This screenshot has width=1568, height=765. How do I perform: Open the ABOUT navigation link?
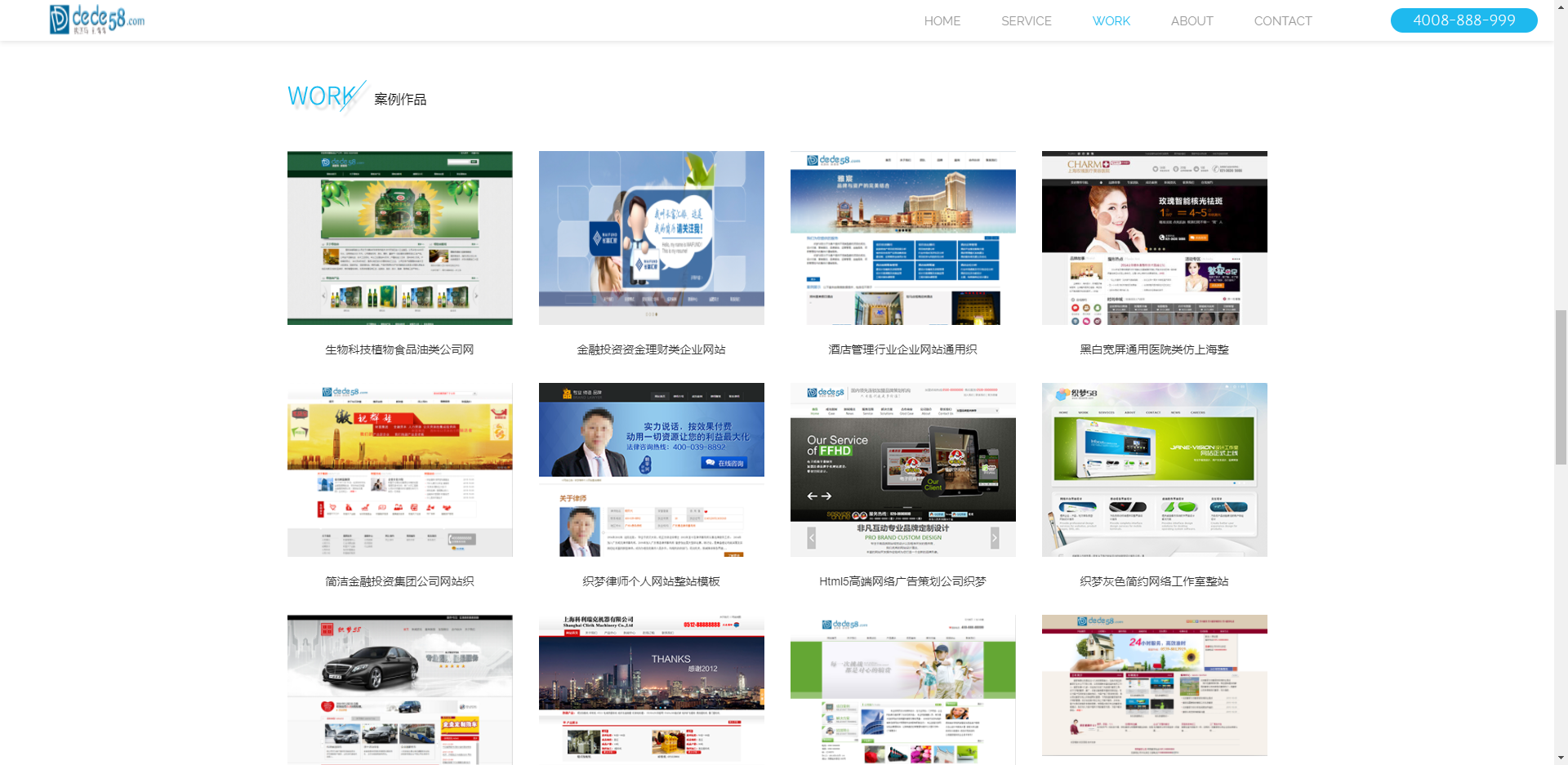pos(1192,21)
